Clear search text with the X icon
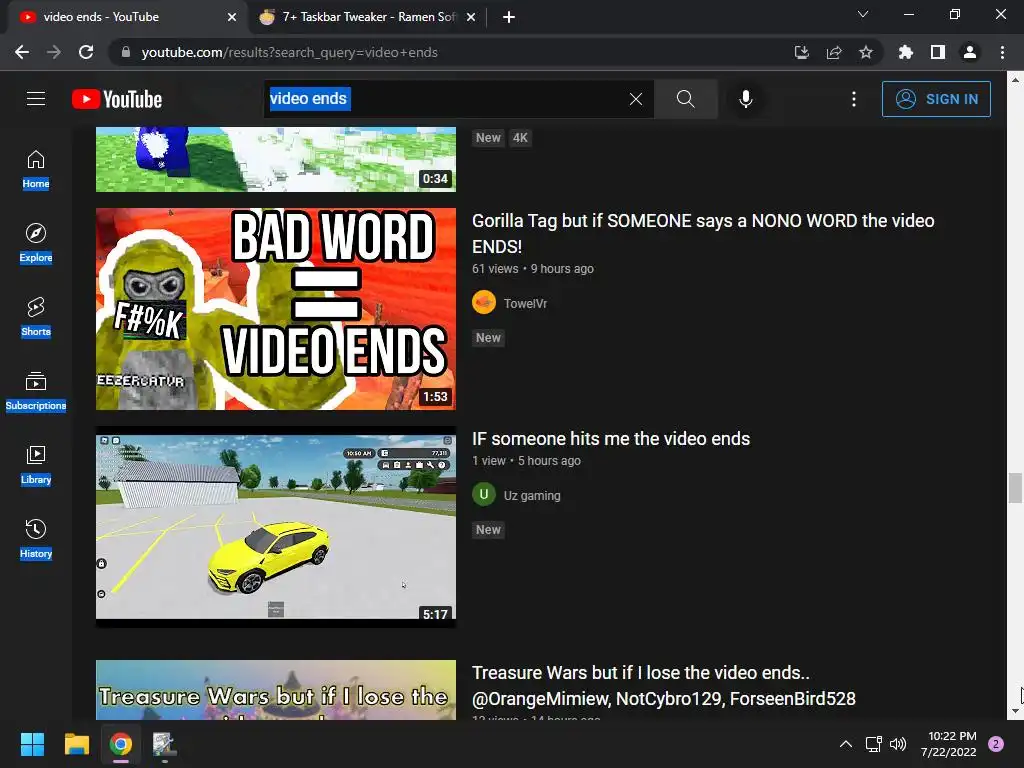1024x768 pixels. (635, 99)
